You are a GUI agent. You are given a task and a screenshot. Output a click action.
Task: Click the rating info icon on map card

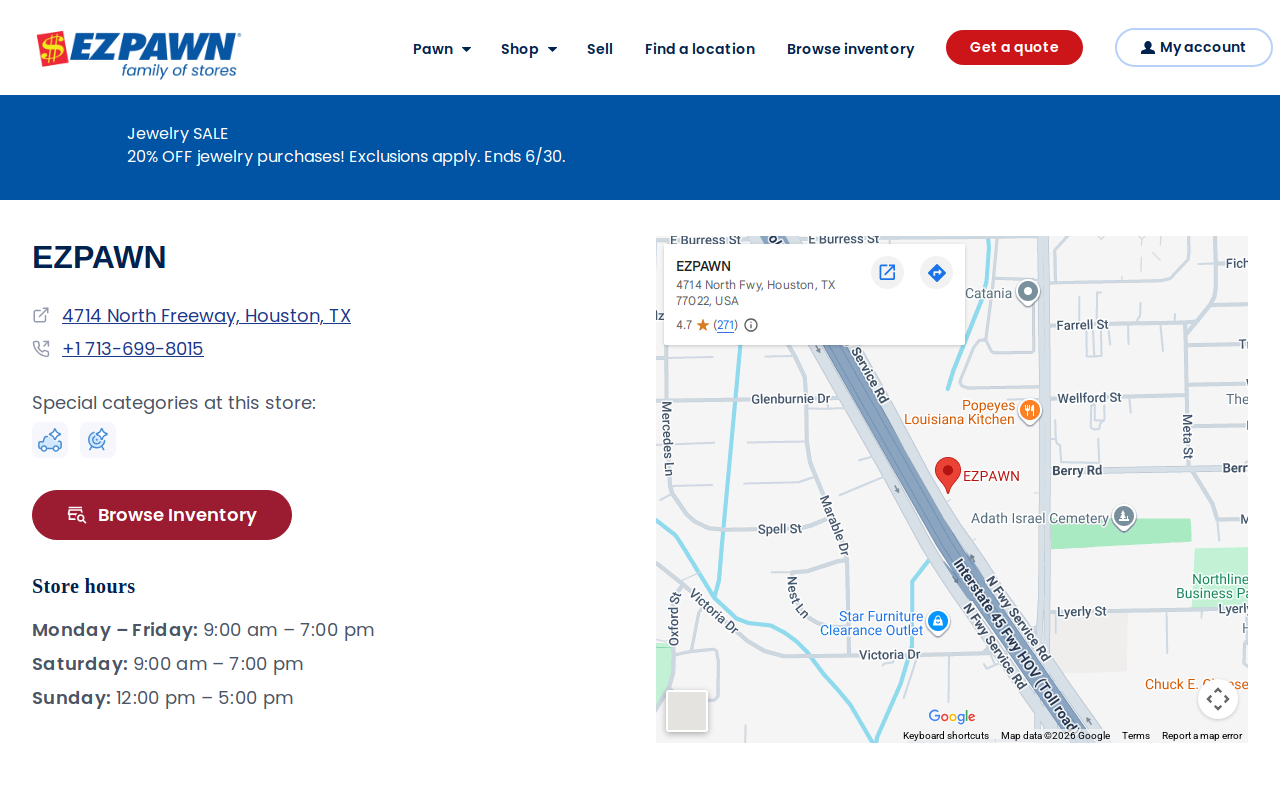pos(751,325)
